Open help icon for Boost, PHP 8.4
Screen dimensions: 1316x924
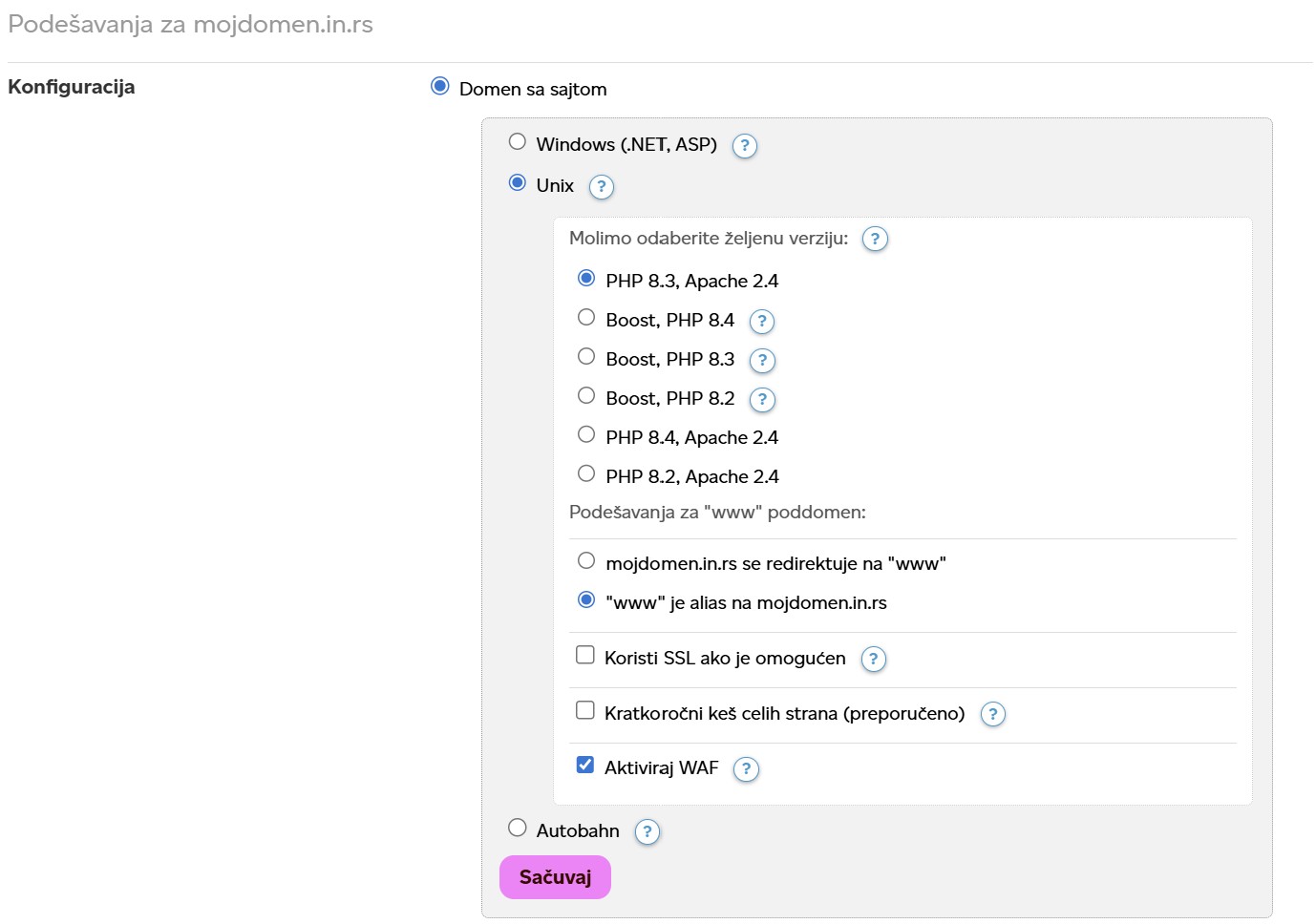click(761, 322)
